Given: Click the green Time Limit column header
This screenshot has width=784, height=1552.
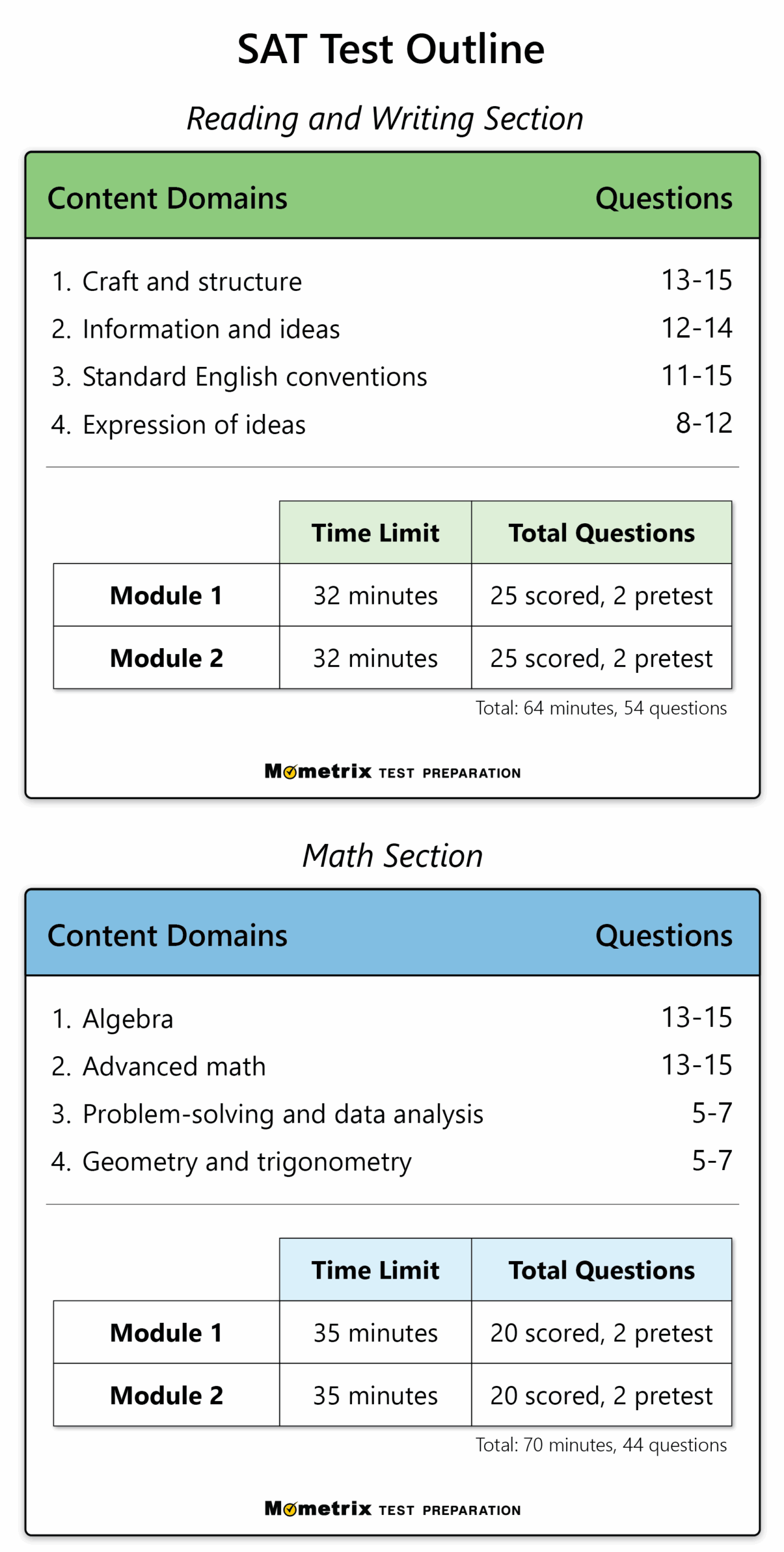Looking at the screenshot, I should pos(375,533).
